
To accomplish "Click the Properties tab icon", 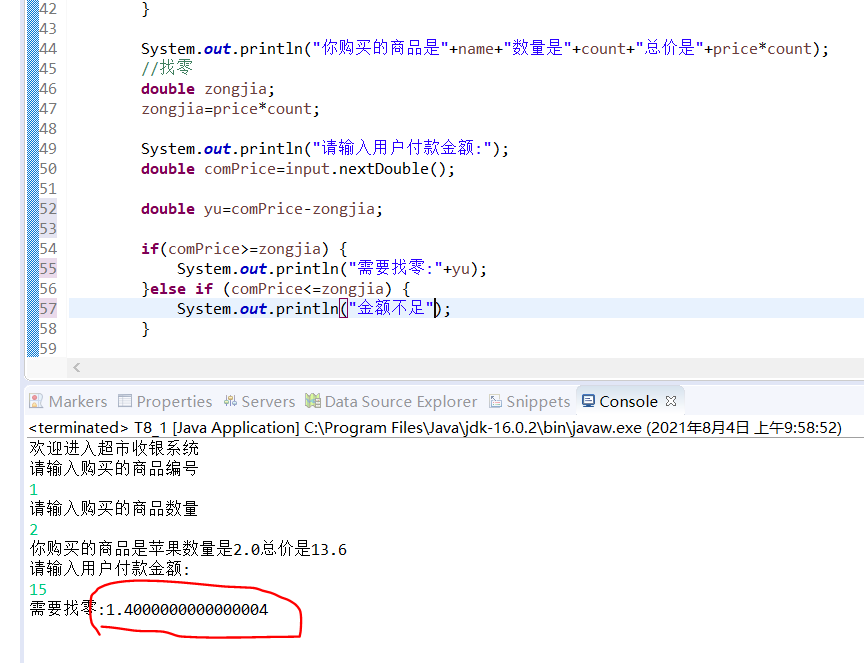I will tap(125, 401).
